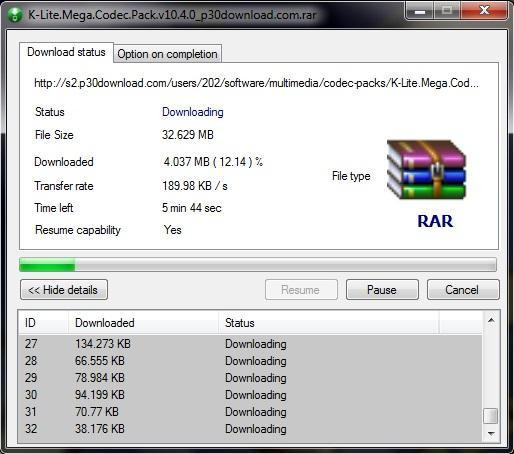Image resolution: width=514 pixels, height=454 pixels.
Task: Click the green download manager title bar icon
Action: (x=15, y=15)
